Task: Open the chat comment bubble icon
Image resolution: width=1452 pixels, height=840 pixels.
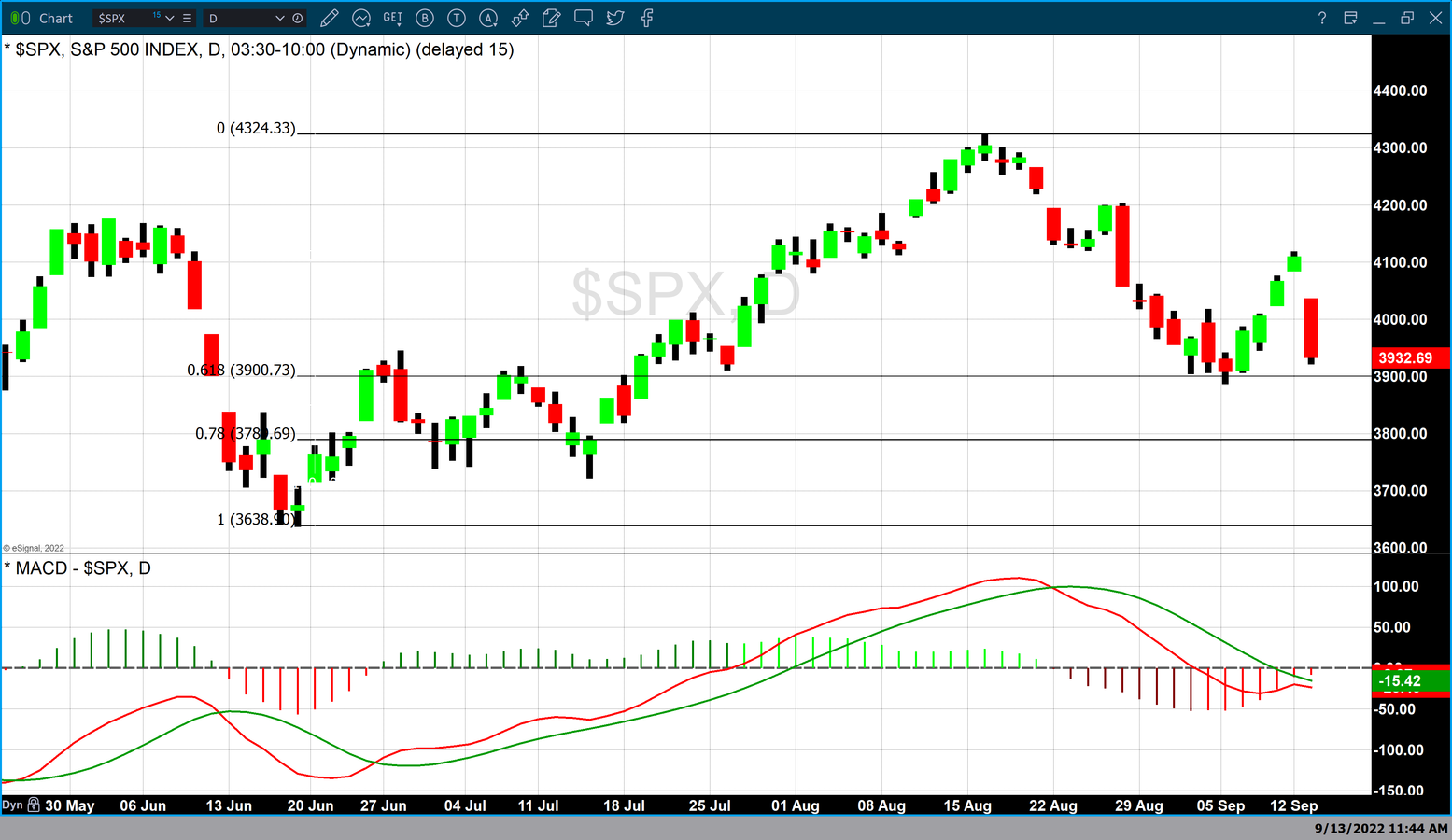Action: (584, 18)
